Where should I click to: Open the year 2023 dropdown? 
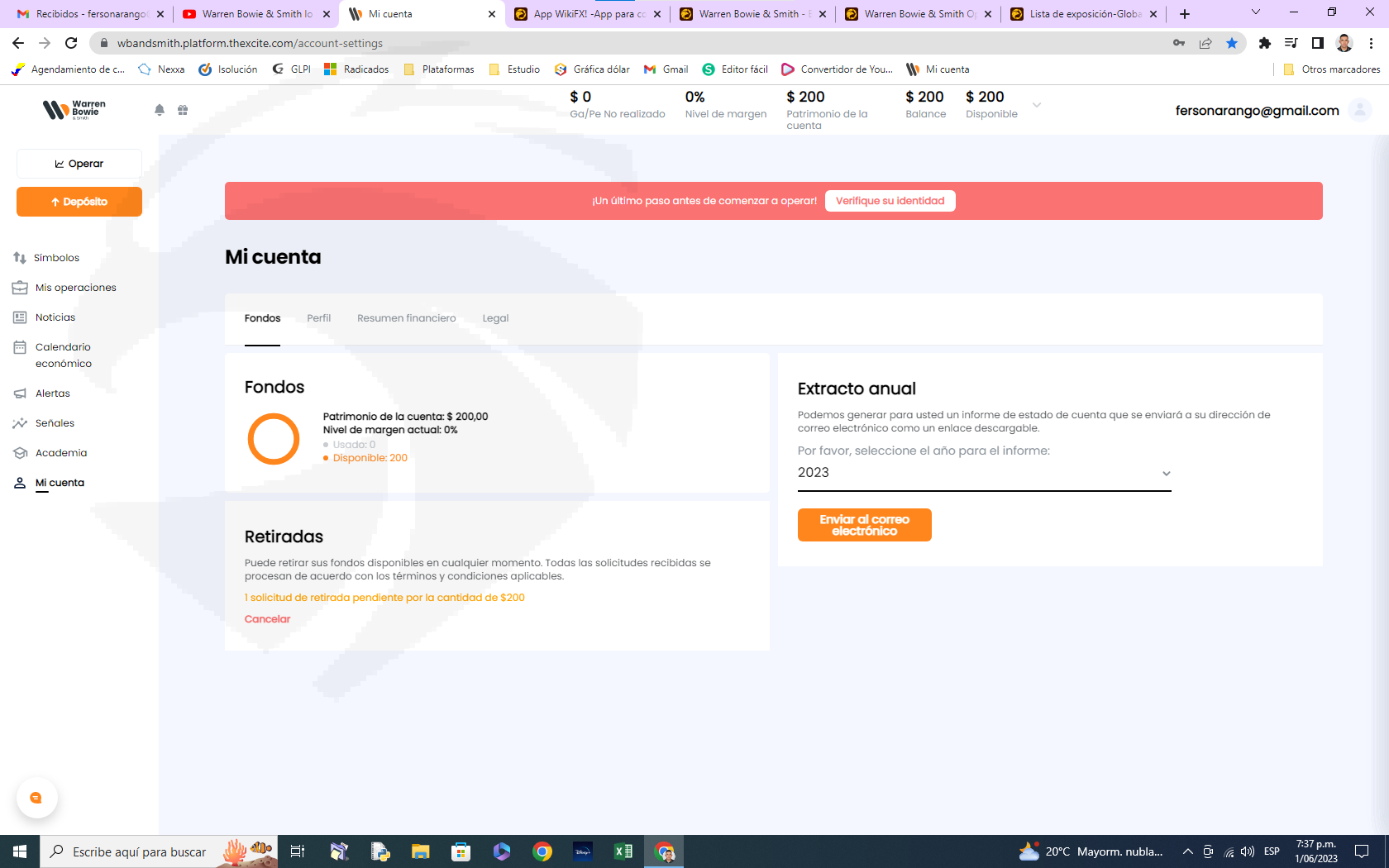[984, 473]
